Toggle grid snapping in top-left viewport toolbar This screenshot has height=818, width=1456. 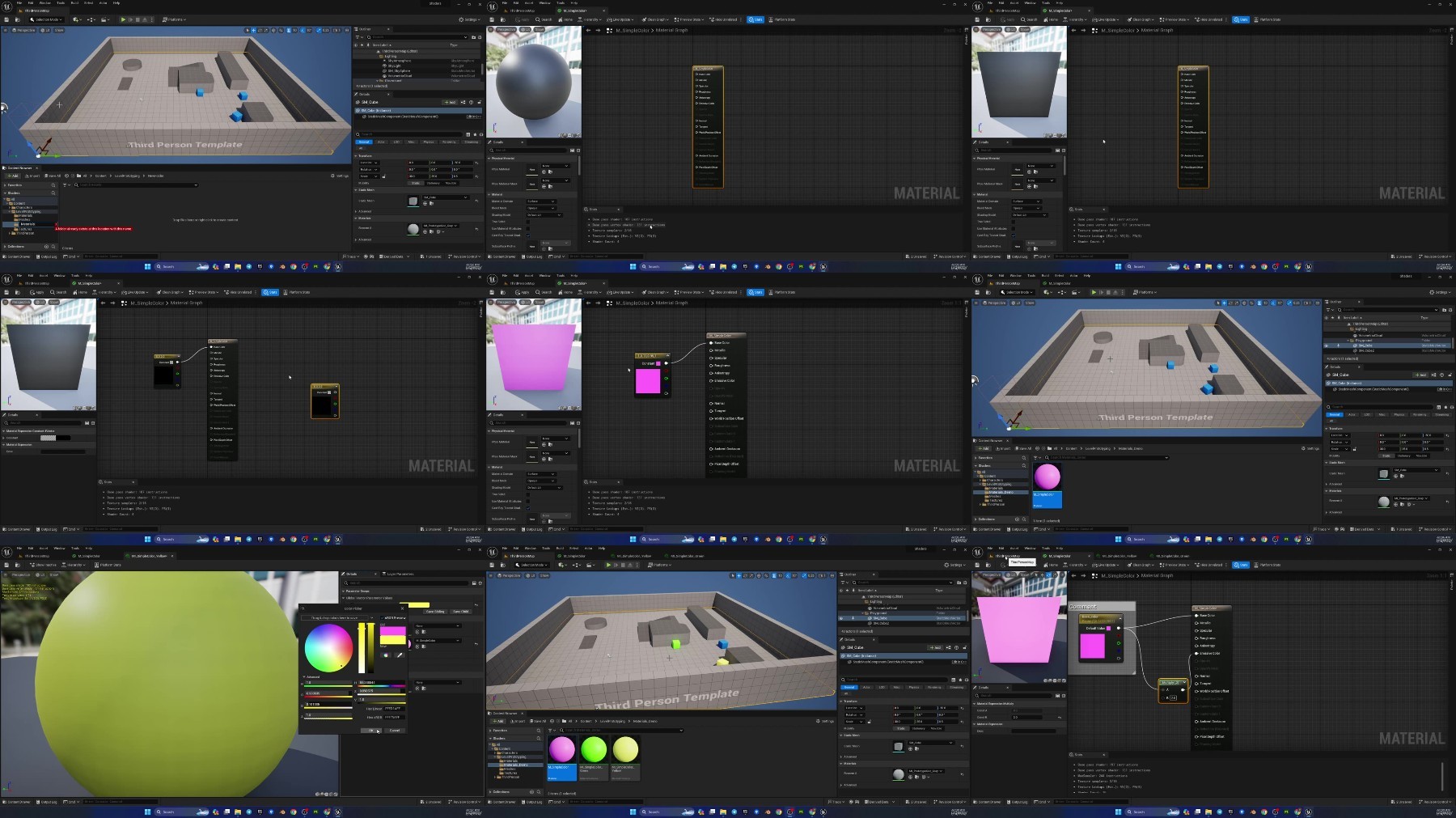(x=289, y=30)
